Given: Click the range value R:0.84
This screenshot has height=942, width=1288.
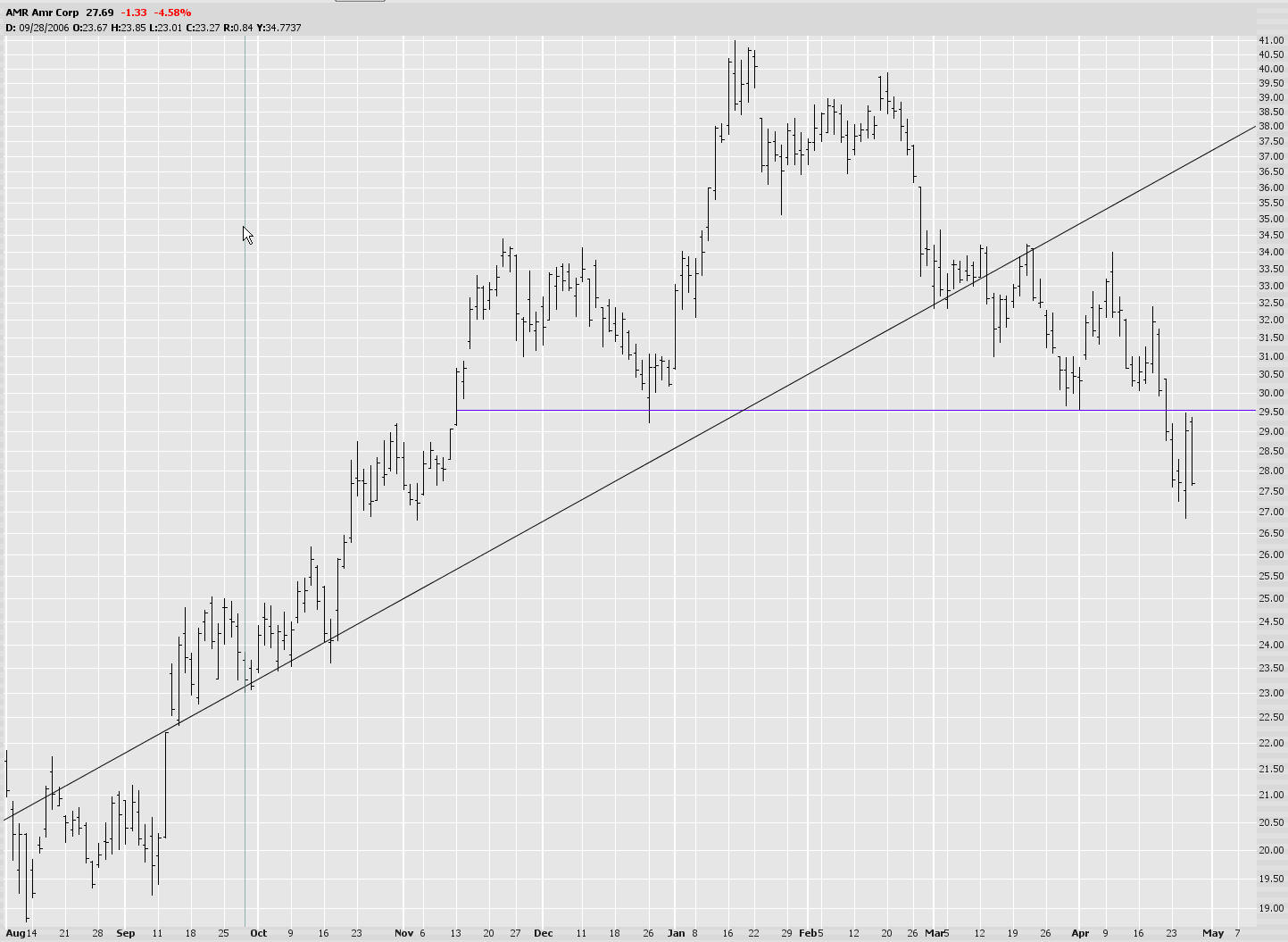Looking at the screenshot, I should [237, 28].
